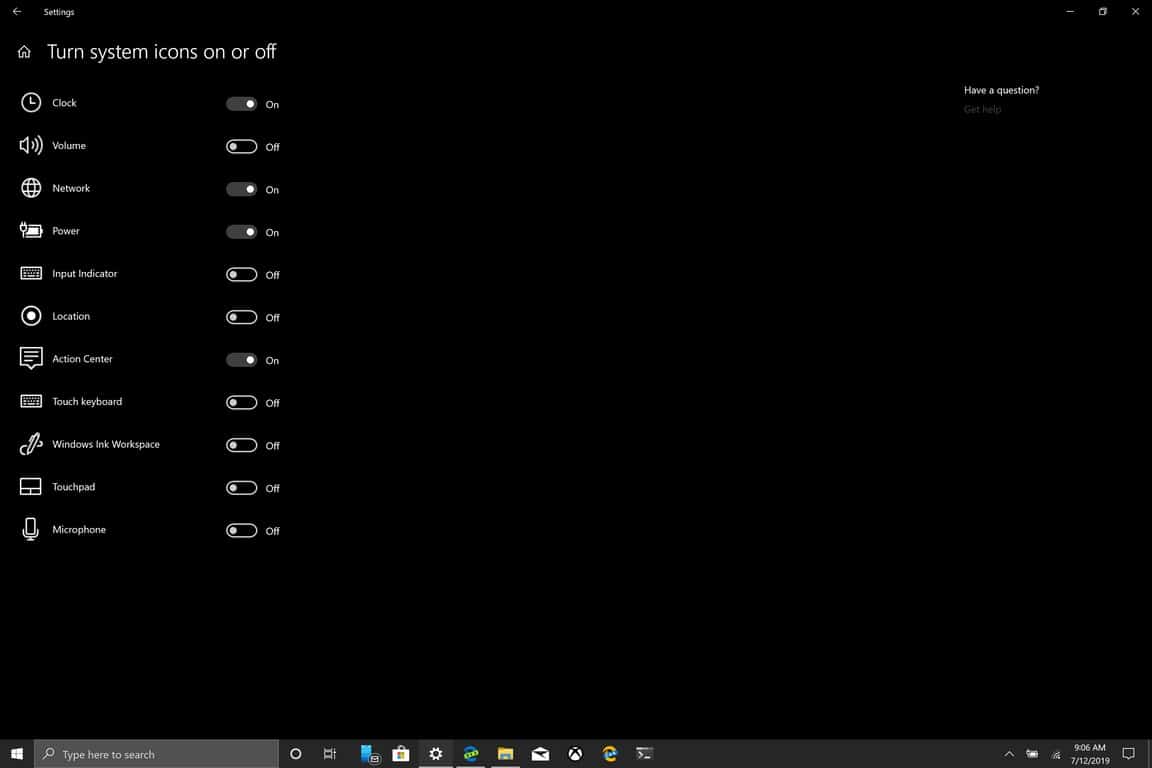Turn off the Clock system icon
Image resolution: width=1152 pixels, height=768 pixels.
click(241, 104)
